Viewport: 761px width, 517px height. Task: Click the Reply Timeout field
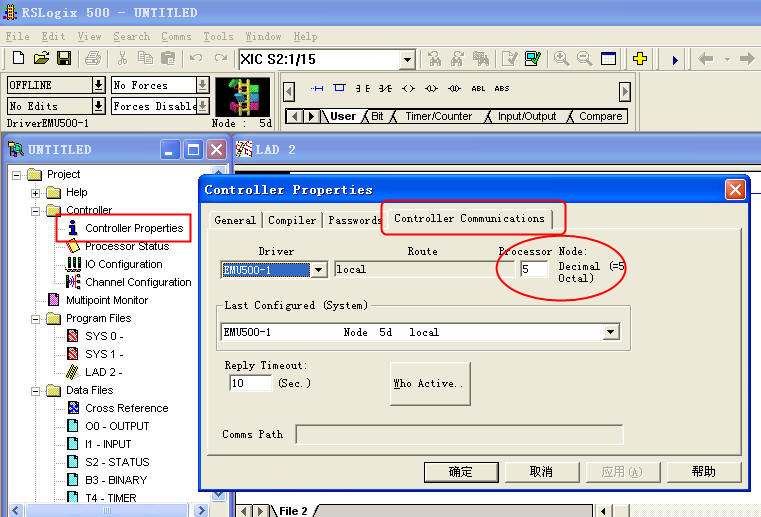click(x=250, y=383)
